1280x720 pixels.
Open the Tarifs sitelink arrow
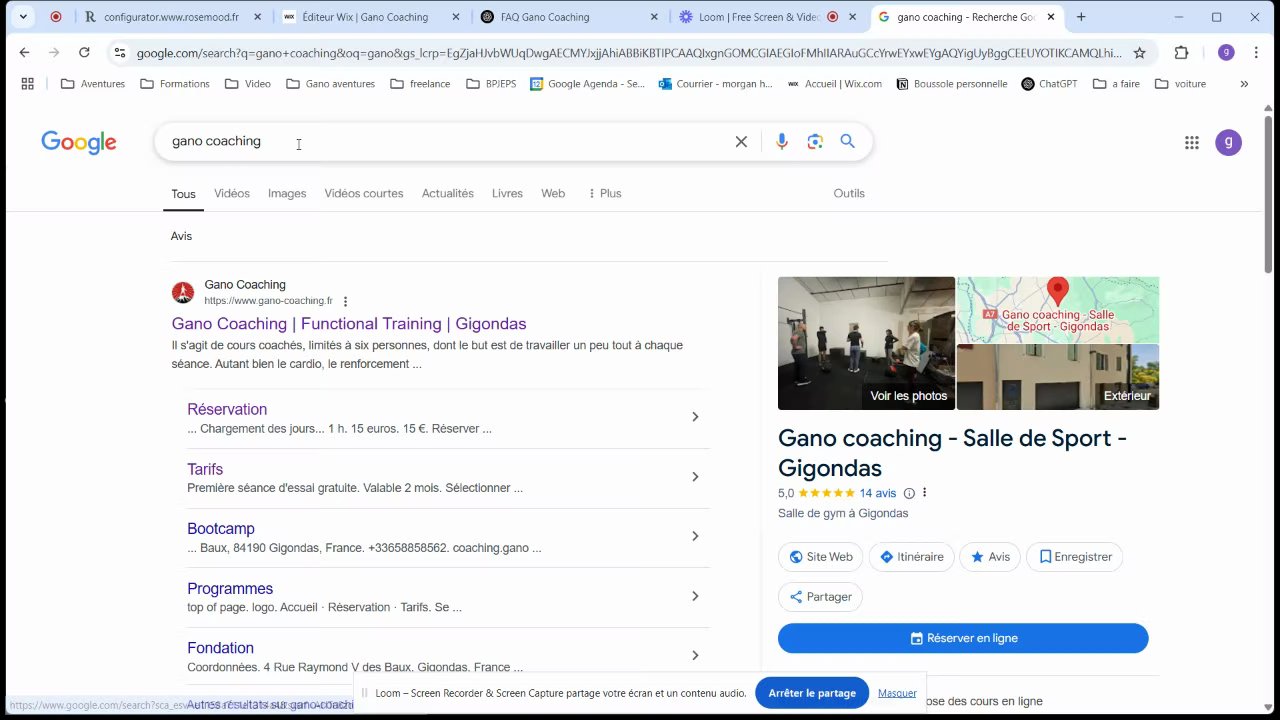[695, 477]
